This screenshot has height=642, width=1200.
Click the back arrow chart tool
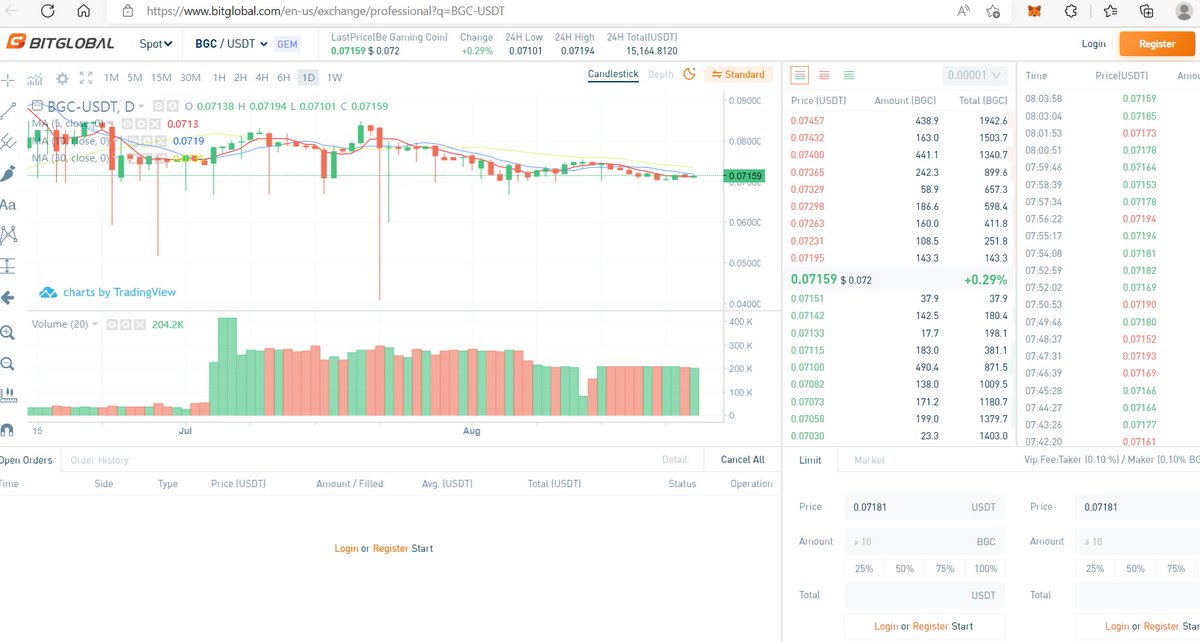[7, 298]
